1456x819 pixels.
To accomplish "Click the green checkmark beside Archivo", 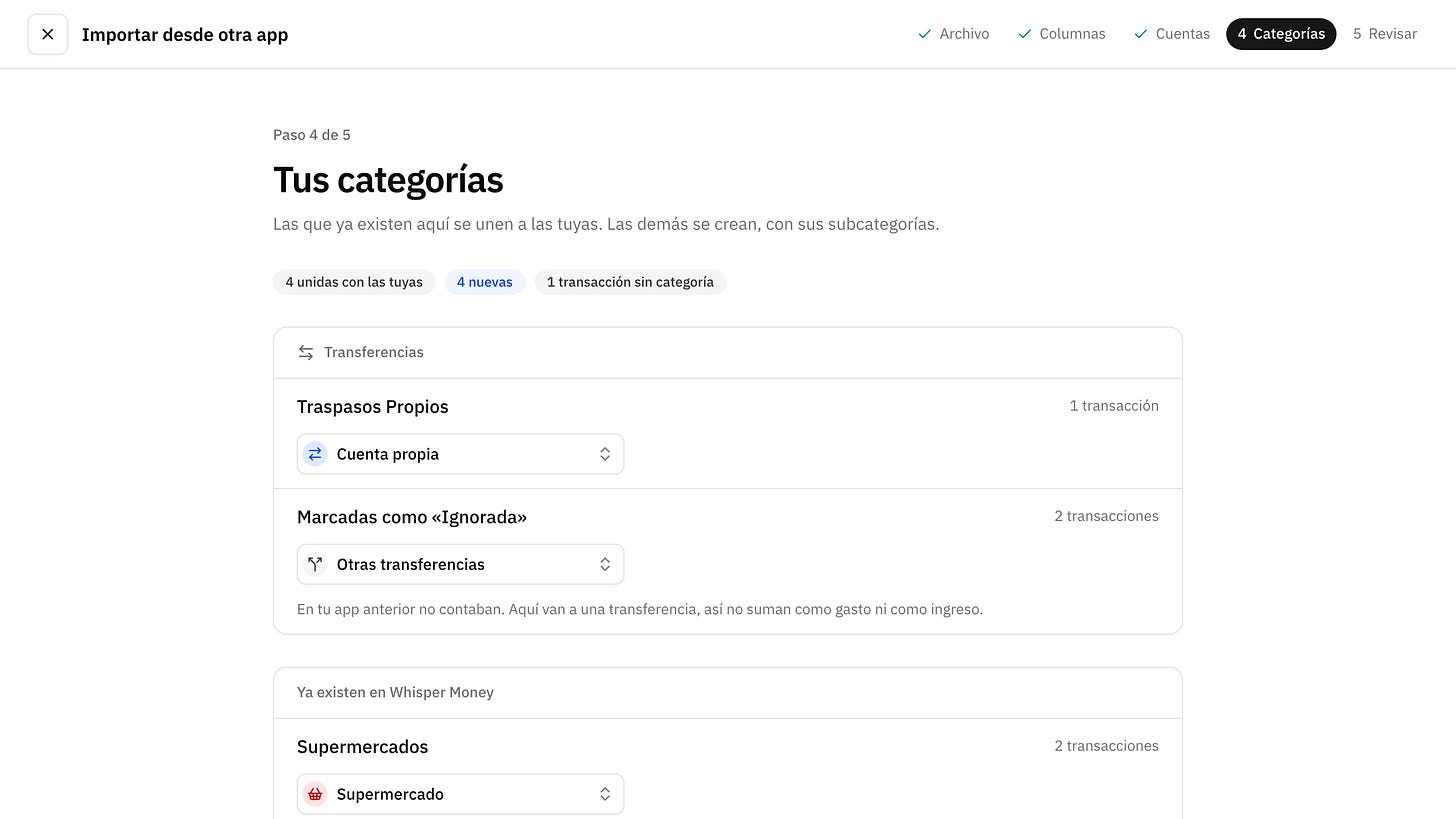I will click(925, 34).
